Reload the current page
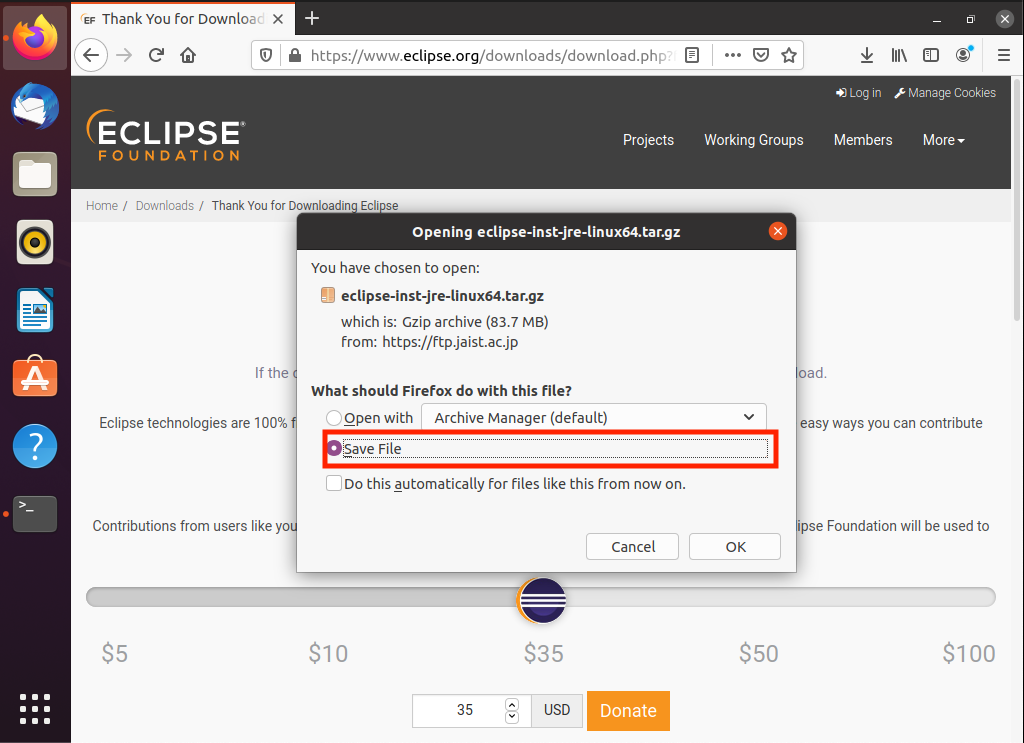 tap(156, 55)
